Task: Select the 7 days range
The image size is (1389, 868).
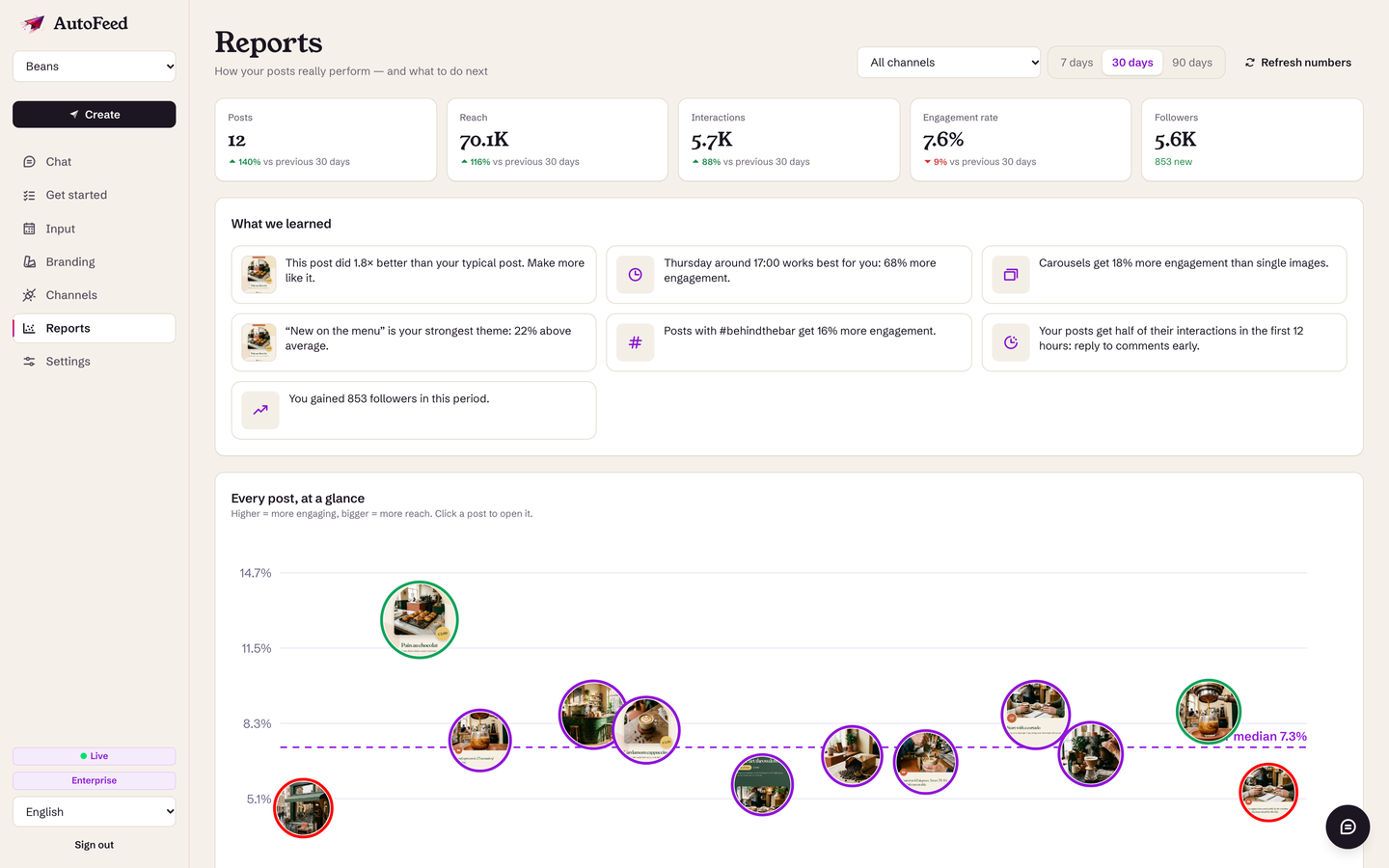Action: pos(1076,63)
